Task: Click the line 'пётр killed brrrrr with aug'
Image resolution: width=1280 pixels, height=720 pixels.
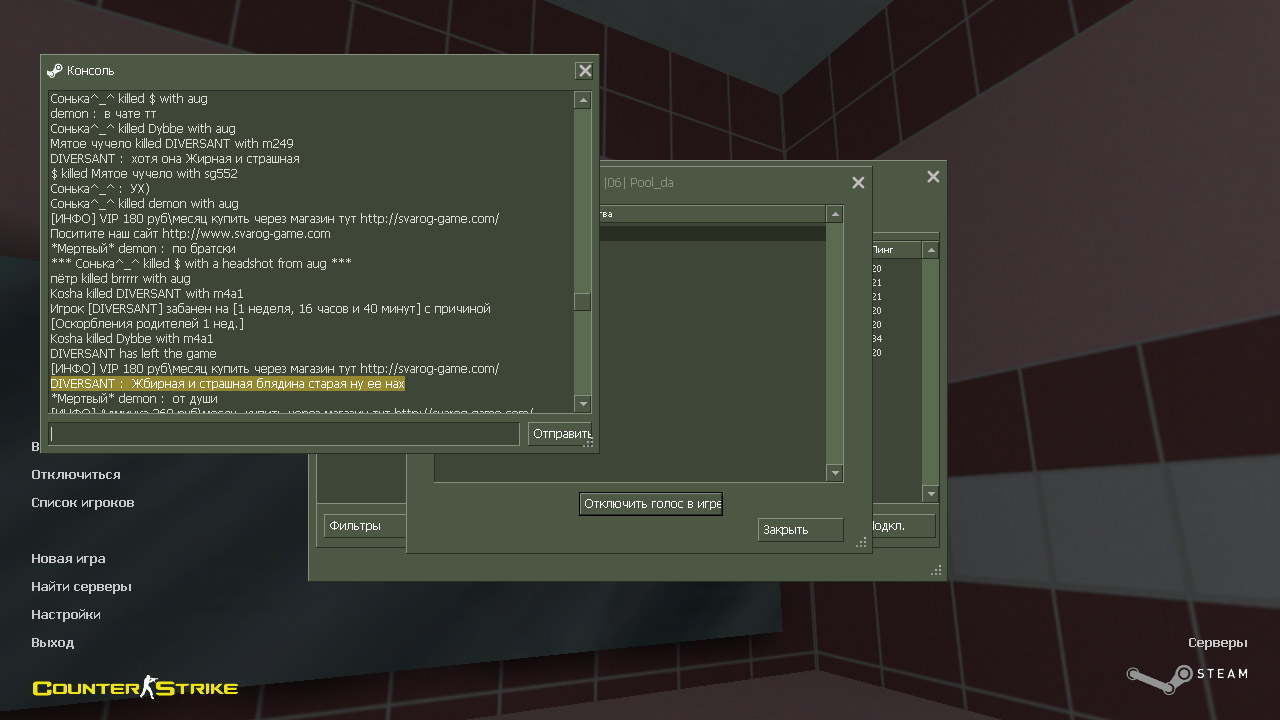Action: [120, 279]
